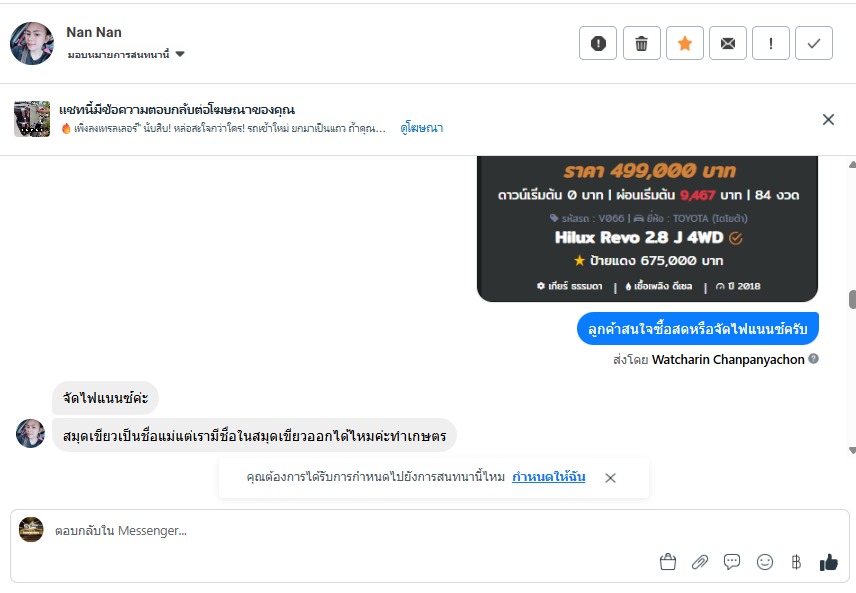Mark conversation done with checkmark icon

814,43
